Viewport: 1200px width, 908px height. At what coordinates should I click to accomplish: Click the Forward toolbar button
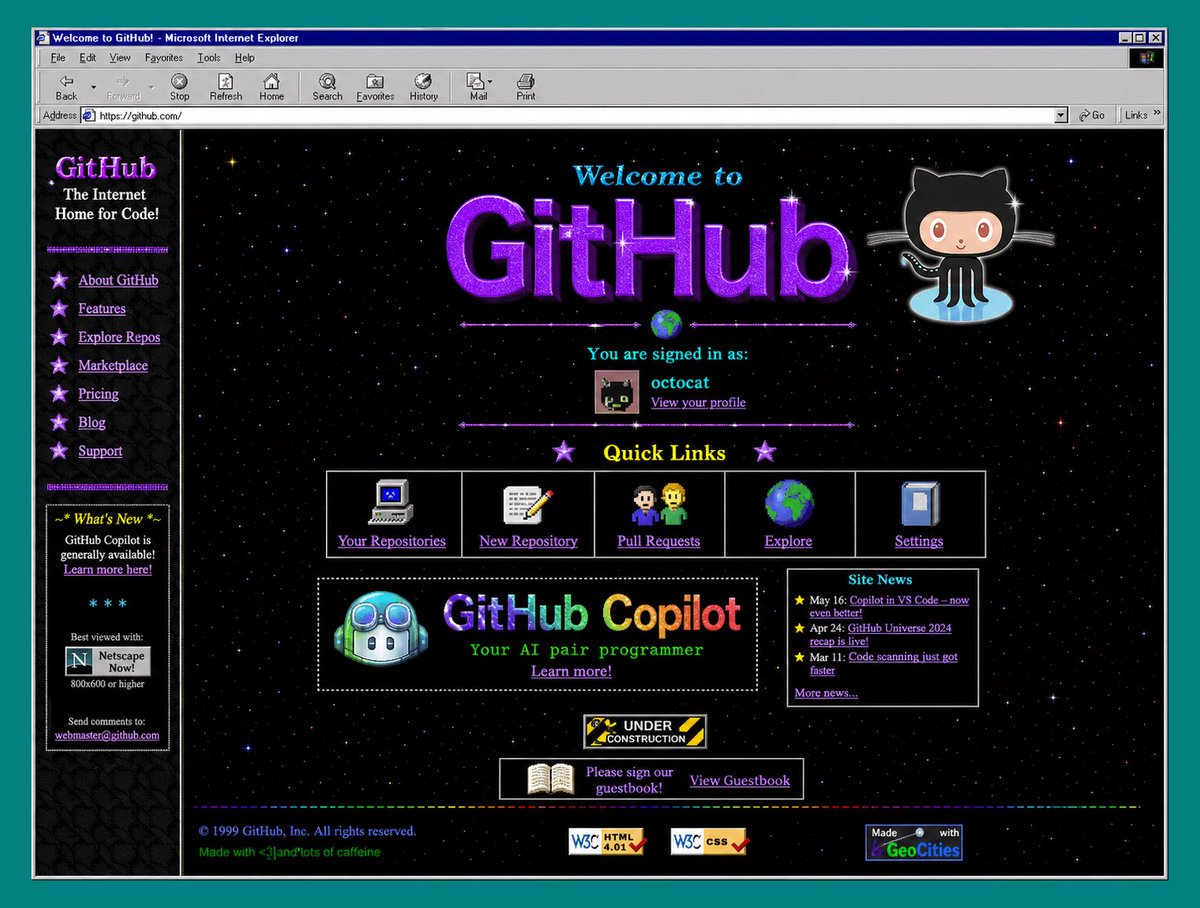[123, 87]
